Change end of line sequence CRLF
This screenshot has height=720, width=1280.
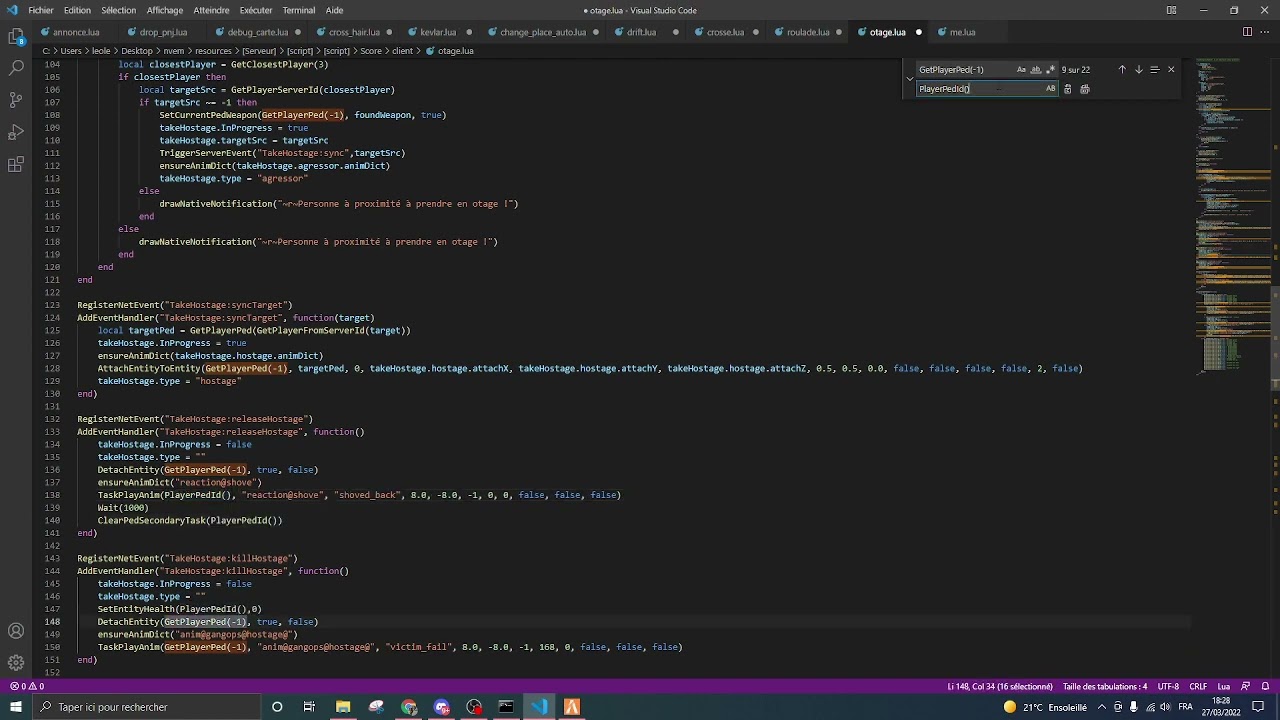pyautogui.click(x=1198, y=687)
